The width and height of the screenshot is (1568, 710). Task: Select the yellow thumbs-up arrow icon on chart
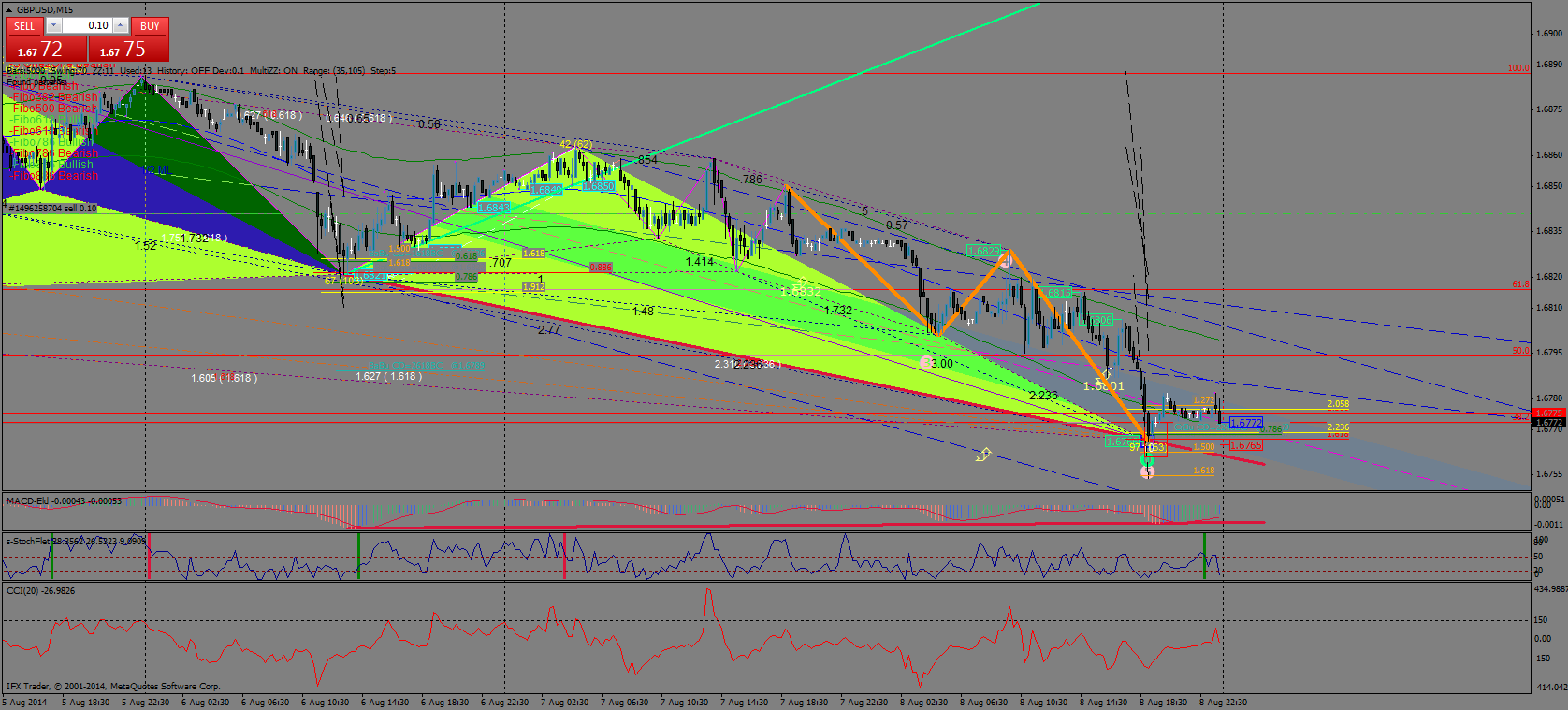tap(983, 455)
